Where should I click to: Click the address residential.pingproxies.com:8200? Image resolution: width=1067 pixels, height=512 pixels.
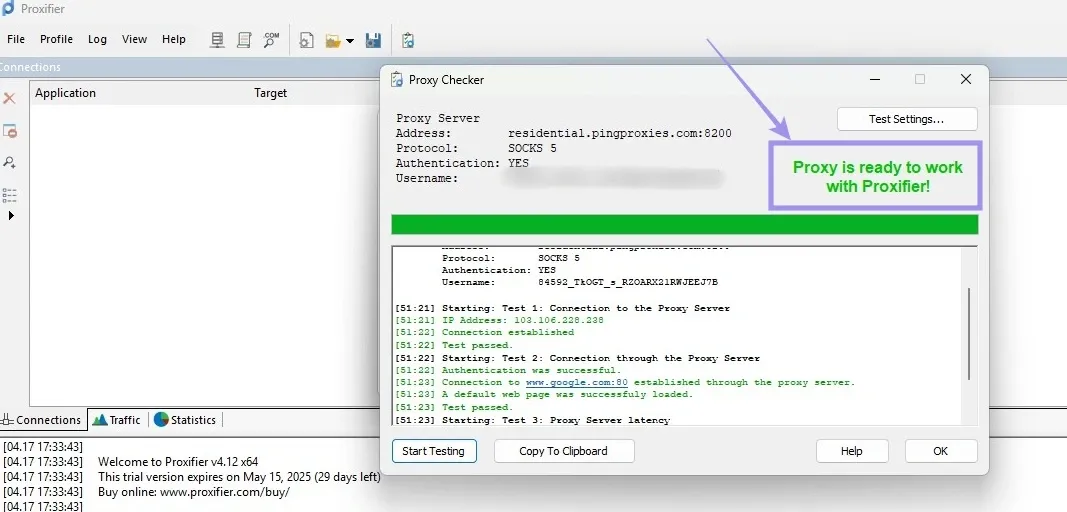pos(619,133)
